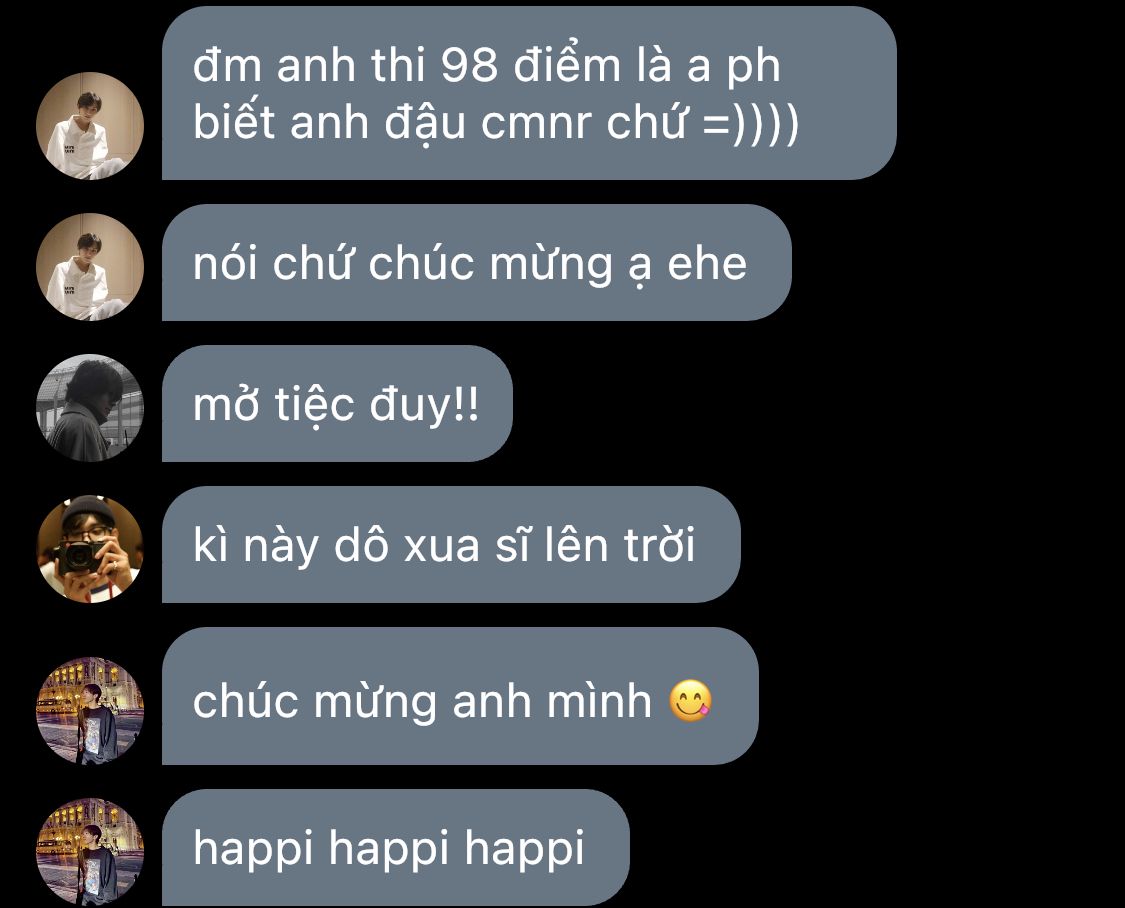Click the "kì này dô xua sĩ" message
This screenshot has width=1125, height=908.
click(x=451, y=544)
